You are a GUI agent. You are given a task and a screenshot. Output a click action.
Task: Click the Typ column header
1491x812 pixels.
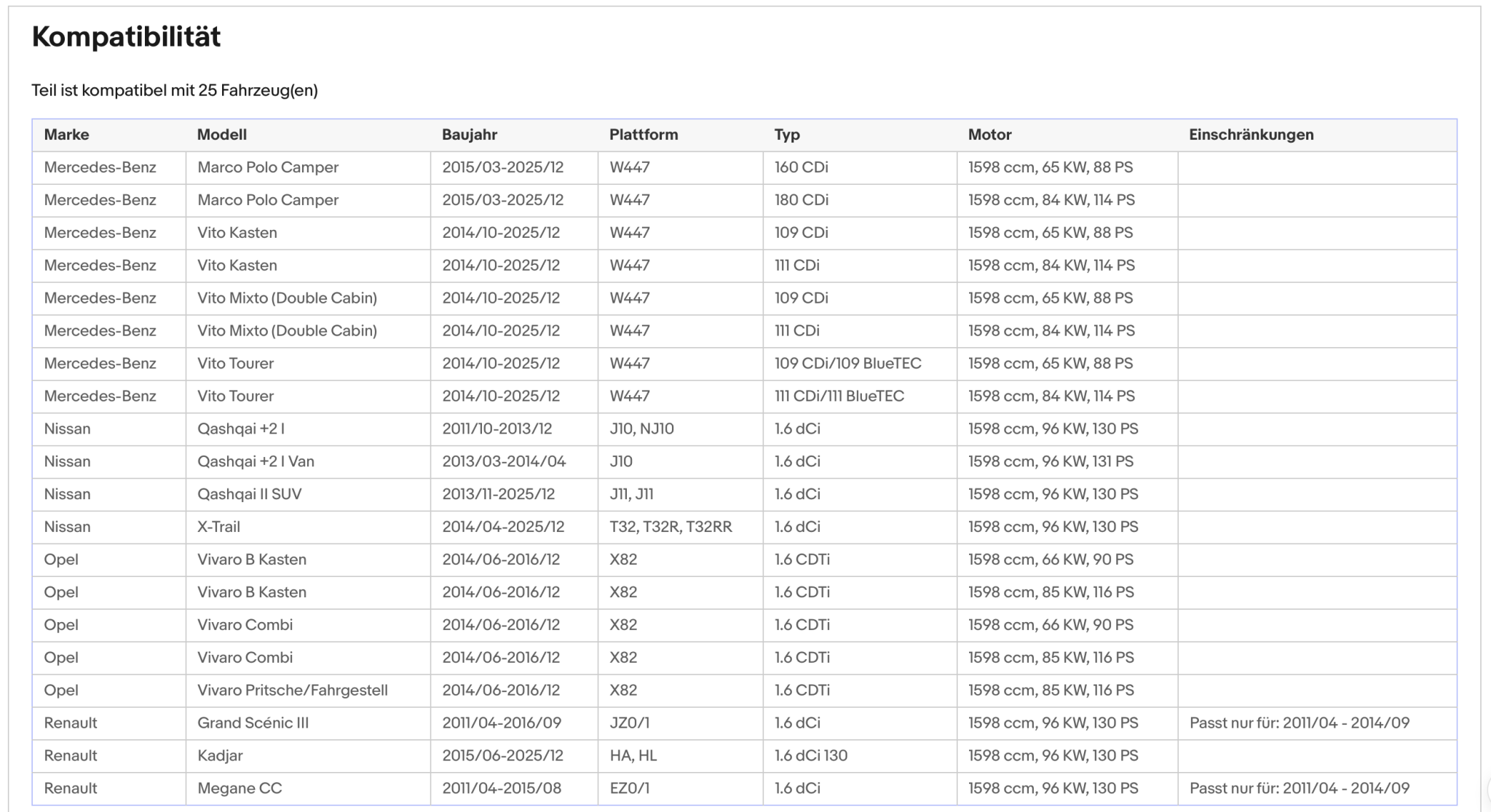tap(787, 135)
